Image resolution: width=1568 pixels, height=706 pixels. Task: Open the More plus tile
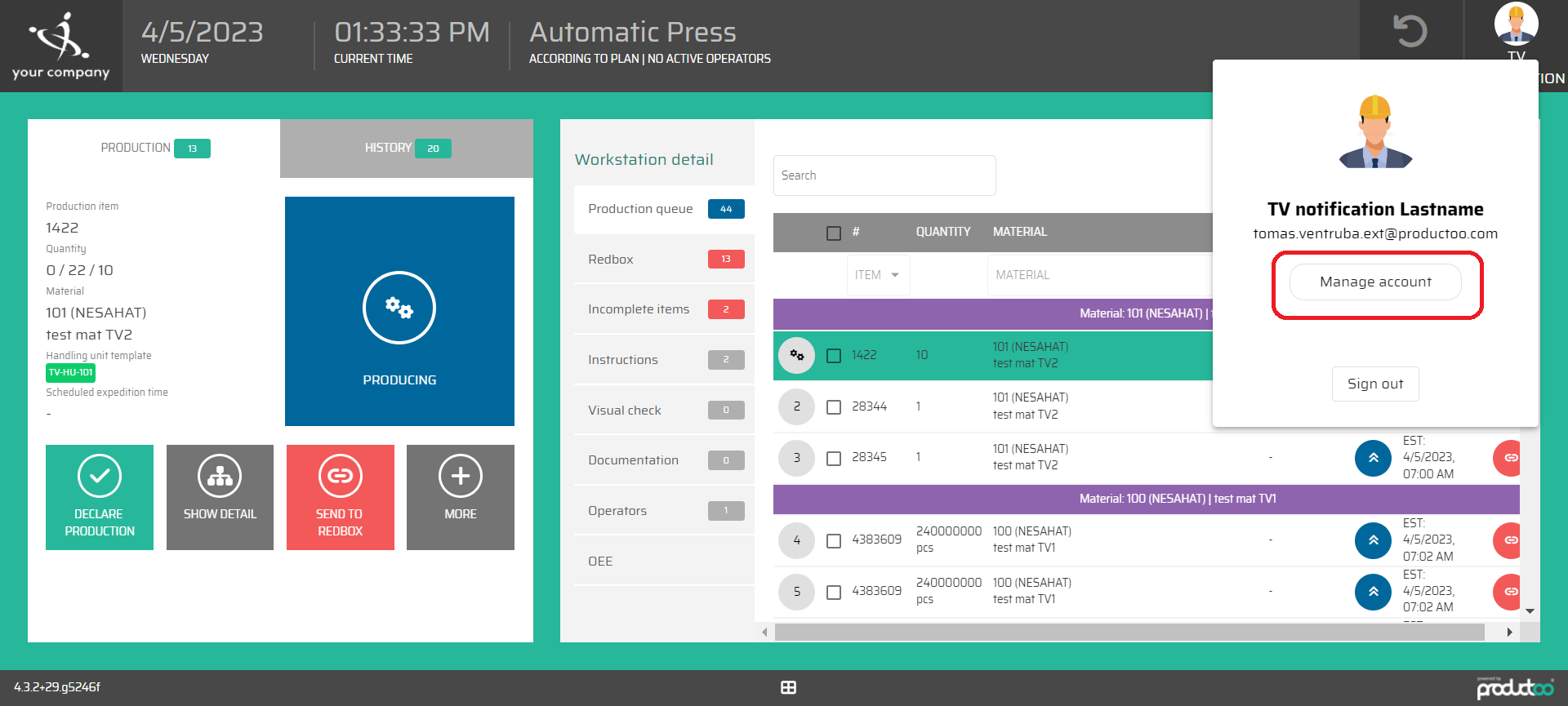(461, 497)
